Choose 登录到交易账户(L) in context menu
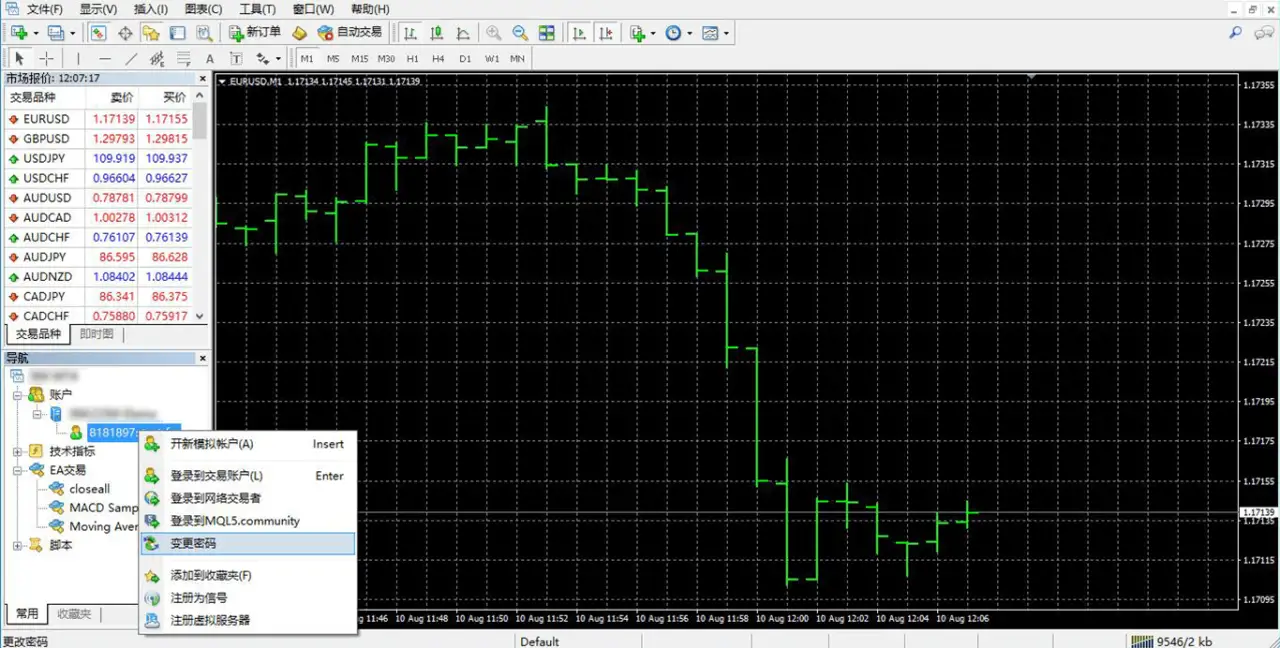 coord(248,476)
